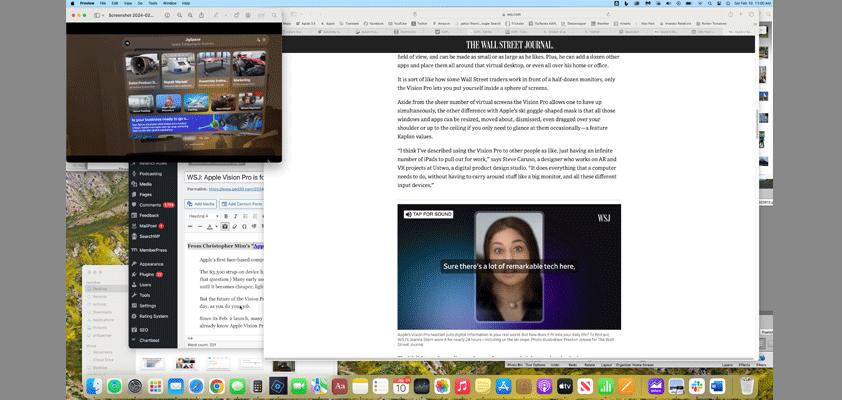The width and height of the screenshot is (842, 400).
Task: Open the Heading 4 format dropdown
Action: click(204, 216)
